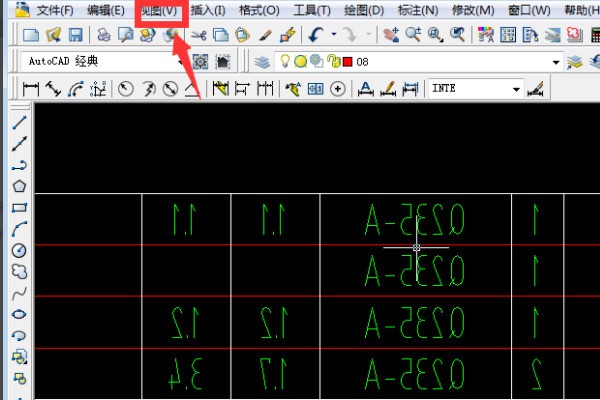Click the Save file icon
Image resolution: width=600 pixels, height=400 pixels.
[75, 35]
